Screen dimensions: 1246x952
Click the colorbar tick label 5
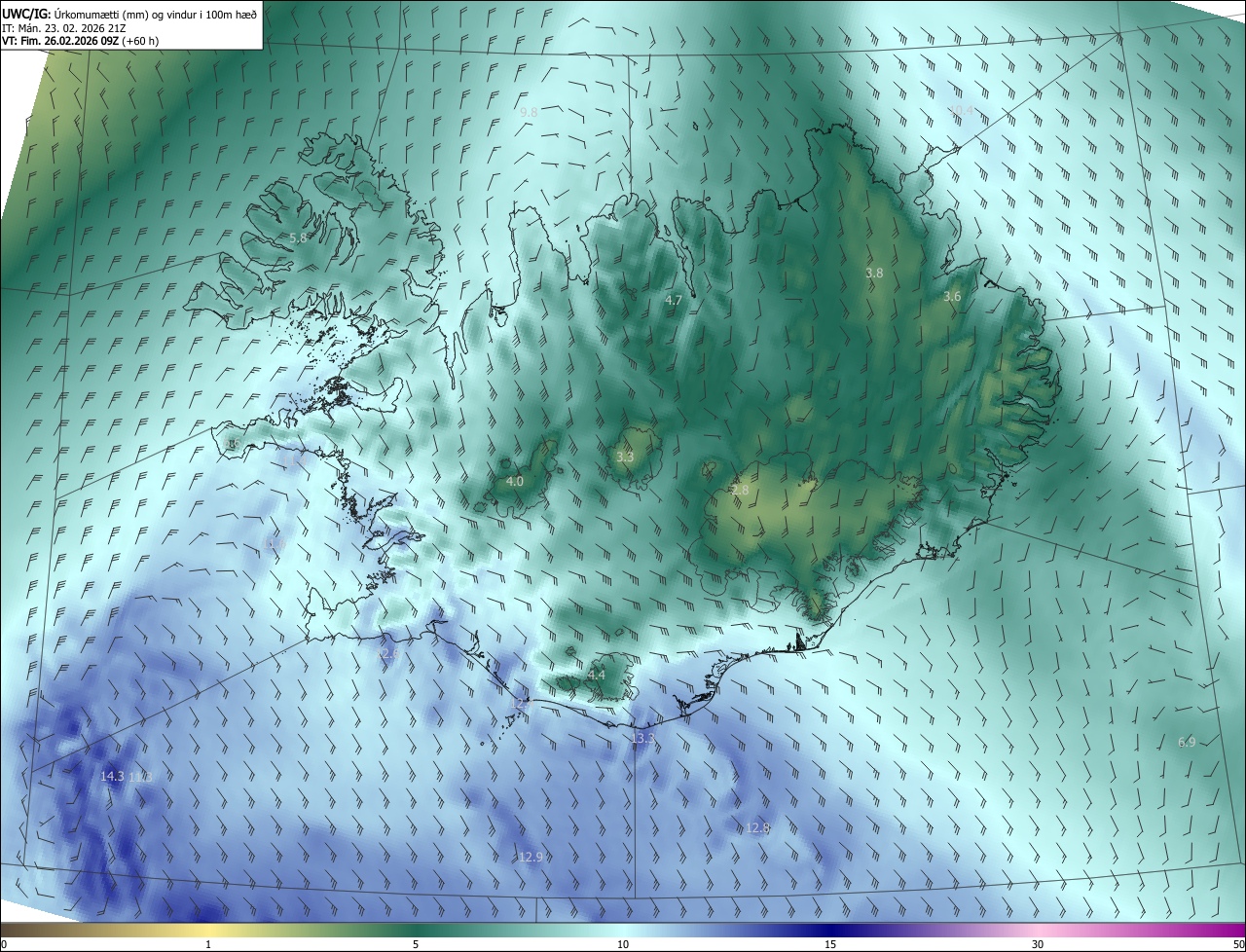click(416, 944)
